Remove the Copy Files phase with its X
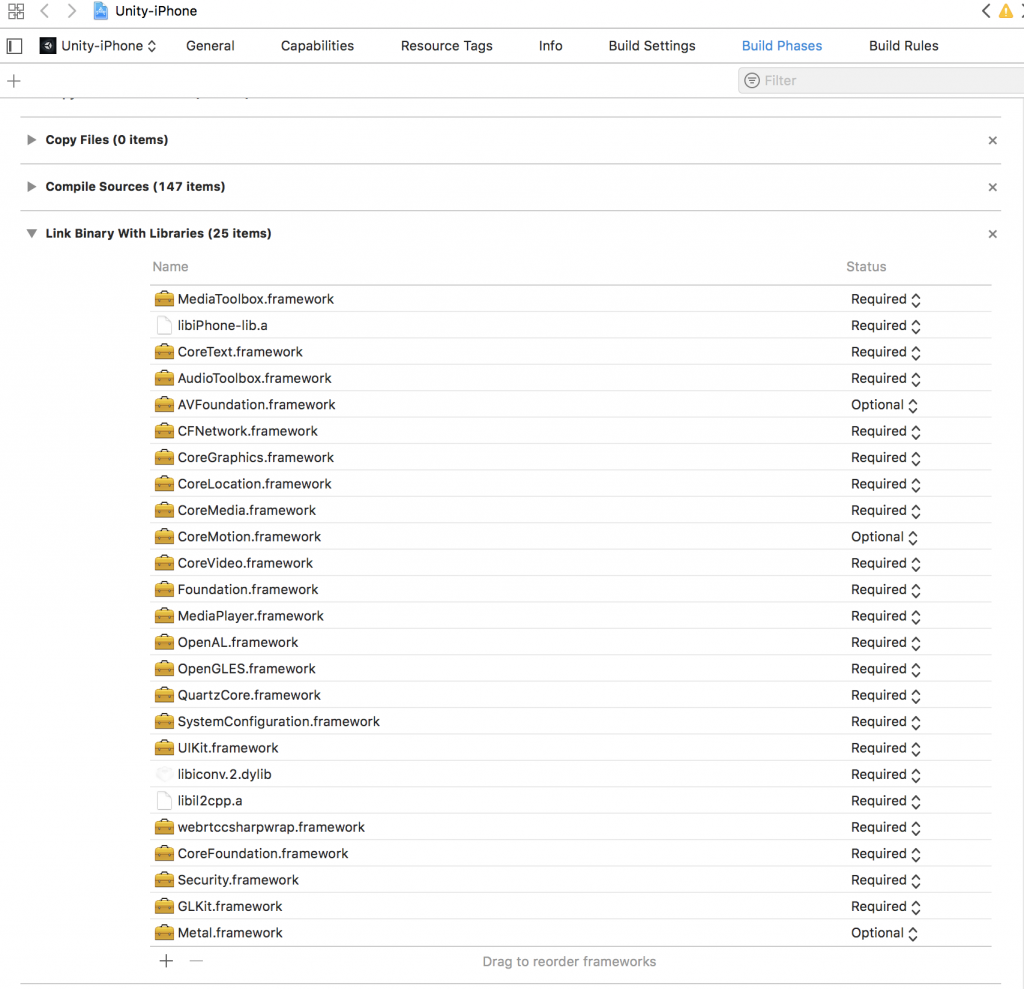This screenshot has height=989, width=1024. click(x=992, y=141)
